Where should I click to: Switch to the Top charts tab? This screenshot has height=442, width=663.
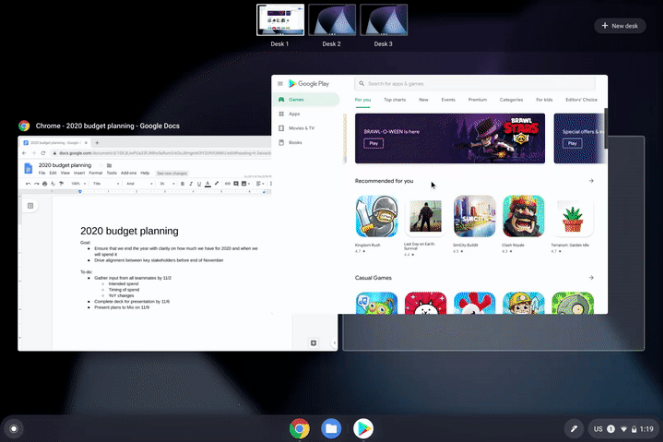pyautogui.click(x=394, y=100)
